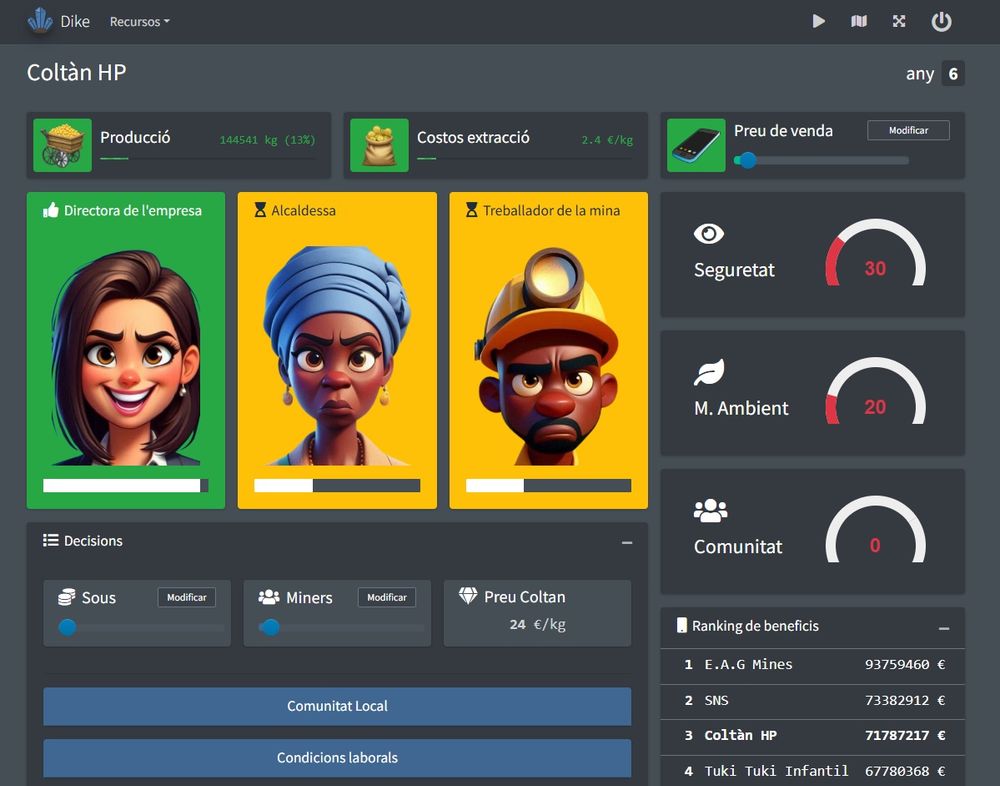Click the Producció gold cart icon
This screenshot has width=1000, height=786.
pyautogui.click(x=62, y=145)
